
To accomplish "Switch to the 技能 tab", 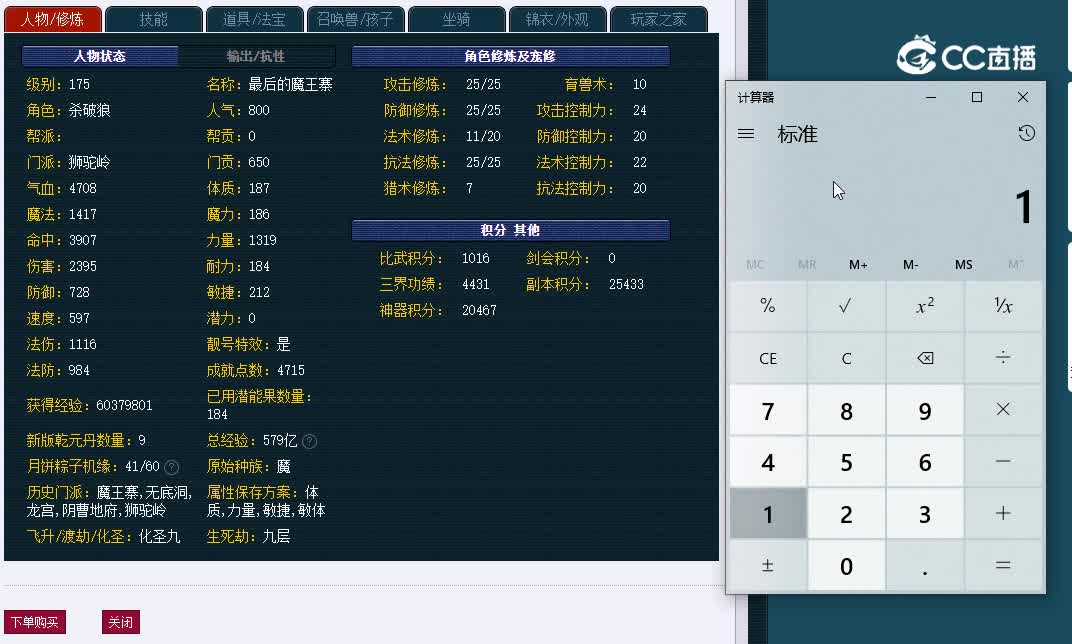I will pos(153,18).
